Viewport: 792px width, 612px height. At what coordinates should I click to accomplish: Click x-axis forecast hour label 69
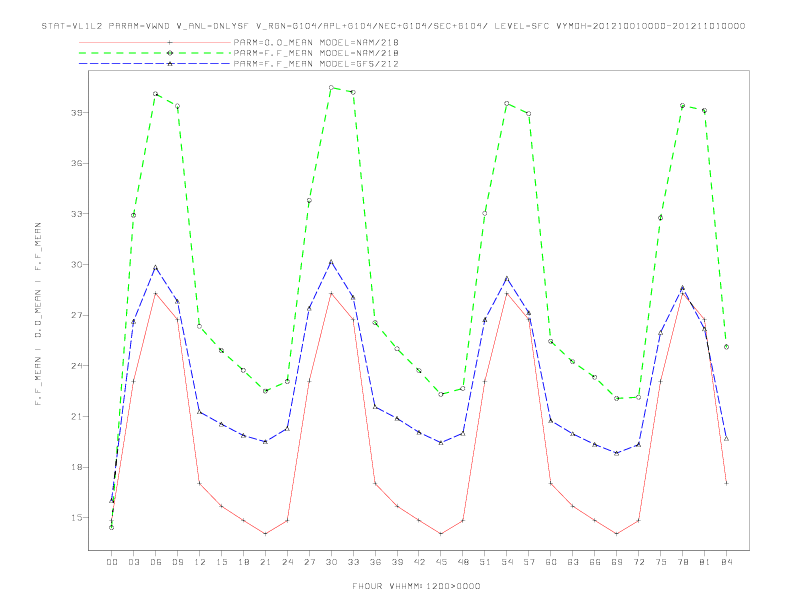click(x=617, y=562)
